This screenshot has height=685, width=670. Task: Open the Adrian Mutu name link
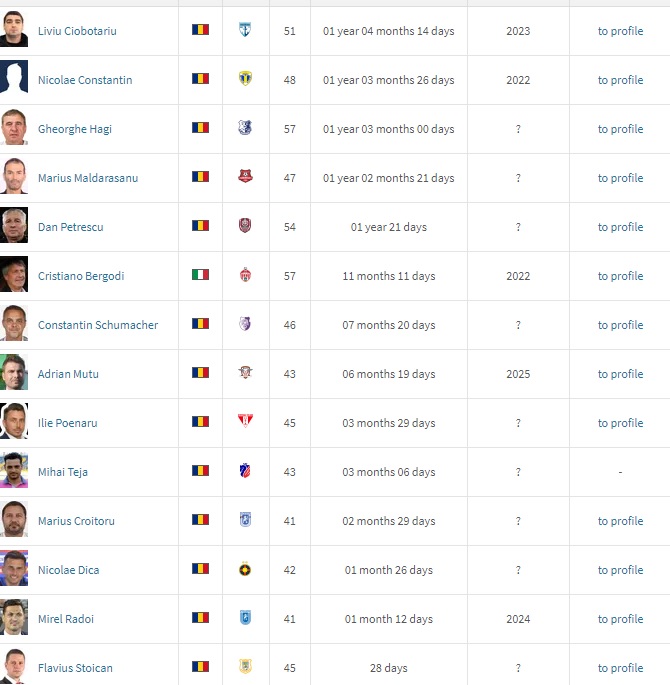point(68,374)
